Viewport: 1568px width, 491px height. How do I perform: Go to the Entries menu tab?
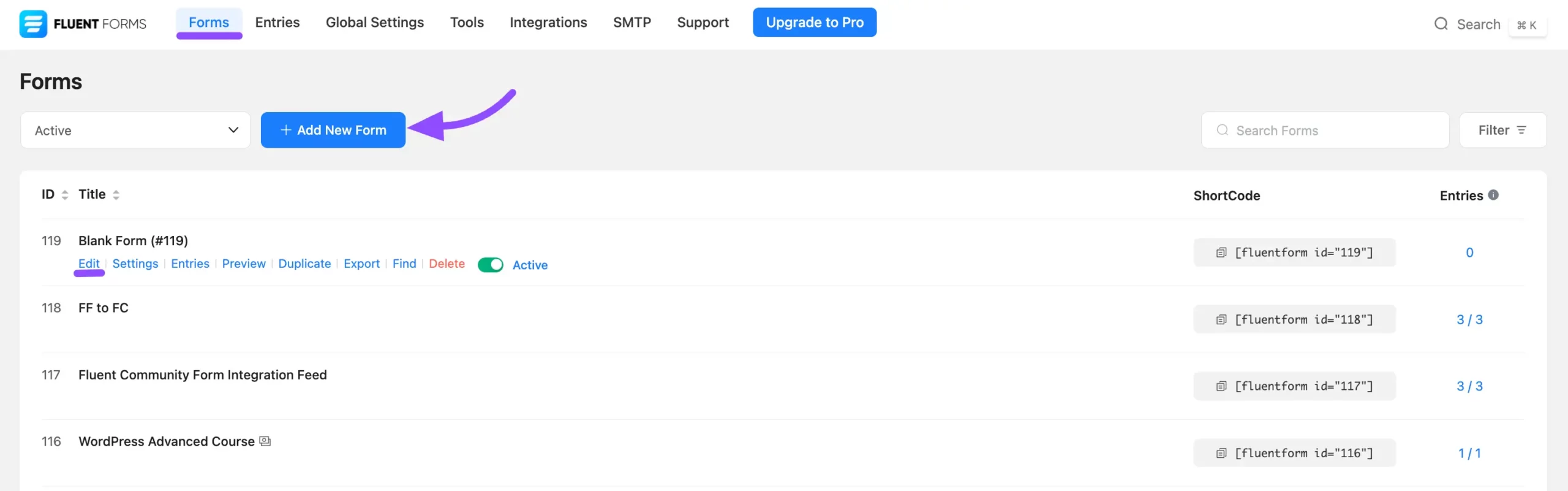(x=277, y=23)
